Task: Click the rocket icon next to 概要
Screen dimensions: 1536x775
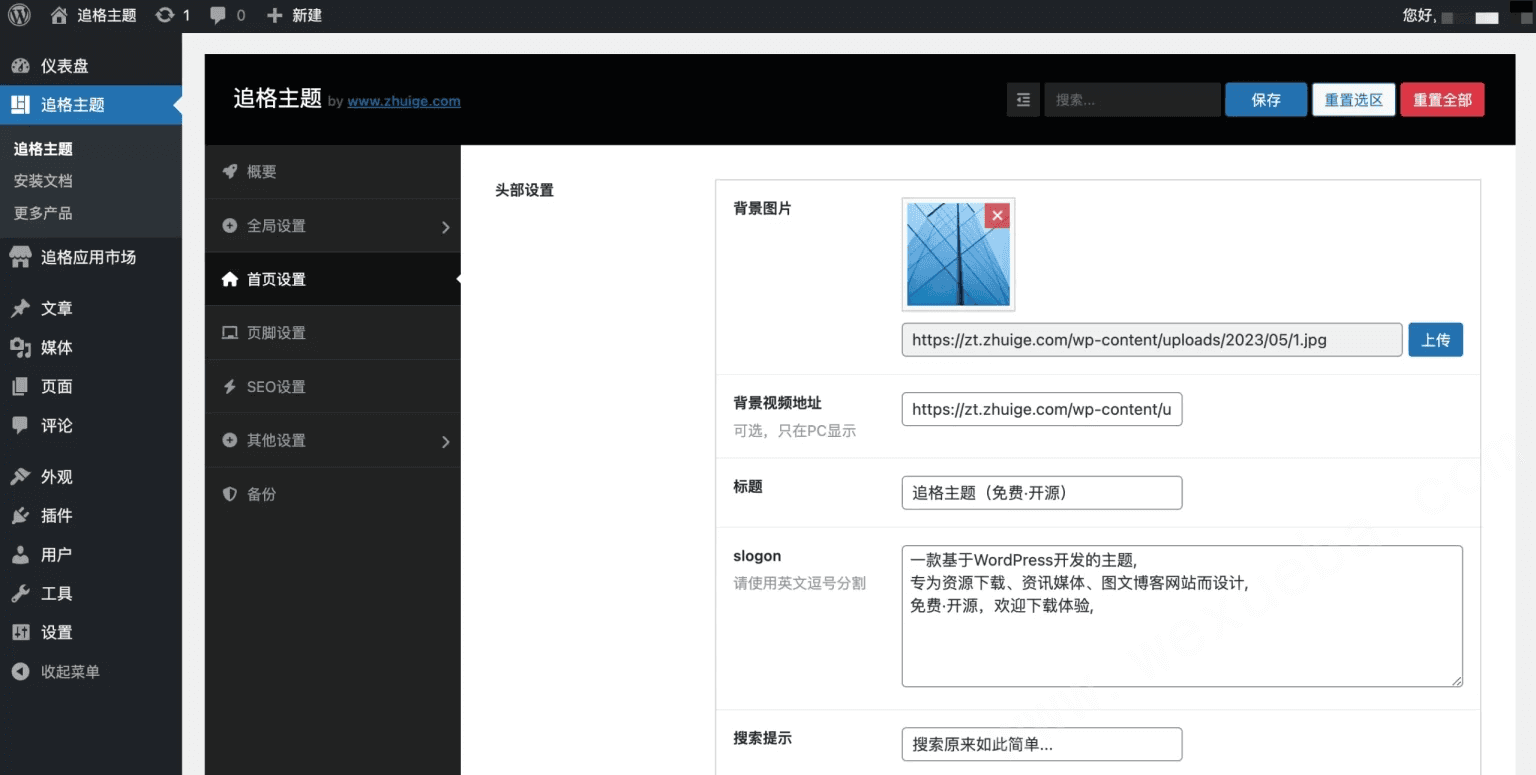Action: tap(230, 171)
